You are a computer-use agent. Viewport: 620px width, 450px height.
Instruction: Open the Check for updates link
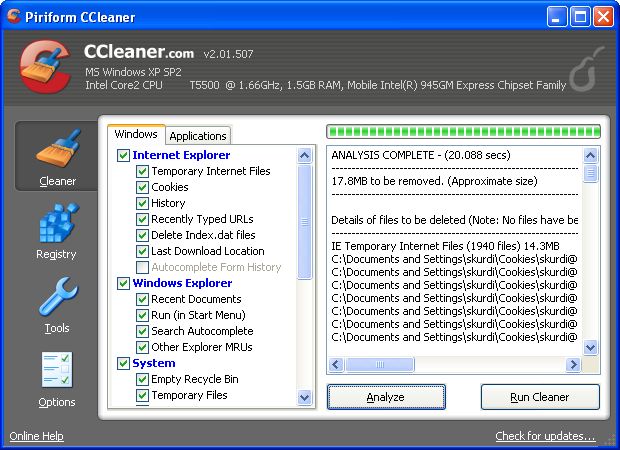[x=545, y=436]
